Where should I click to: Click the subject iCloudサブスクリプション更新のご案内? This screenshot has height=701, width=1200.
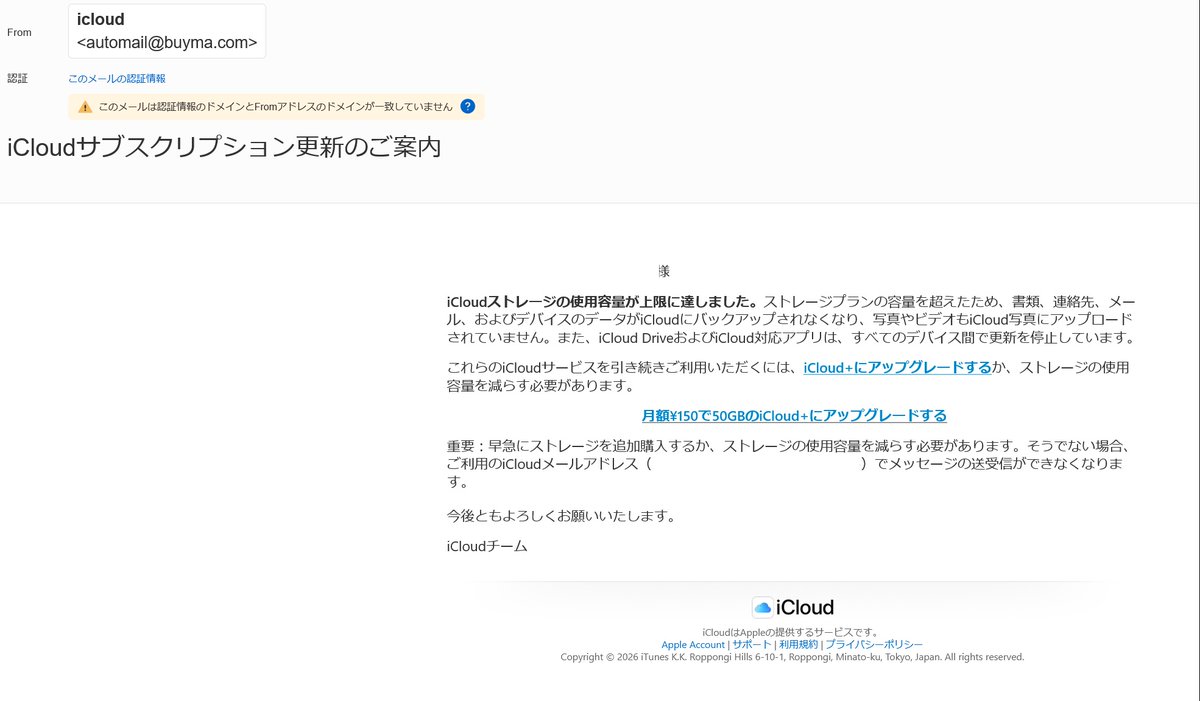[x=224, y=147]
